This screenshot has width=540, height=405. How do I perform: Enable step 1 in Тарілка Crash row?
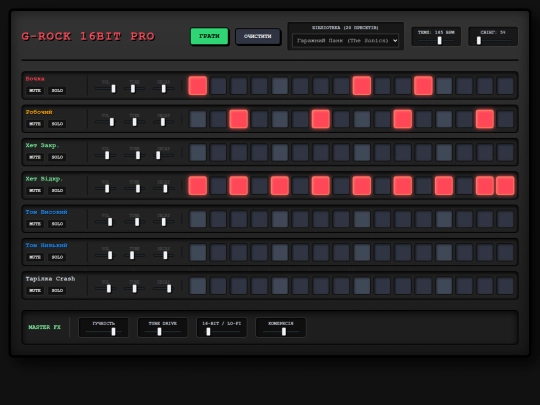point(198,285)
